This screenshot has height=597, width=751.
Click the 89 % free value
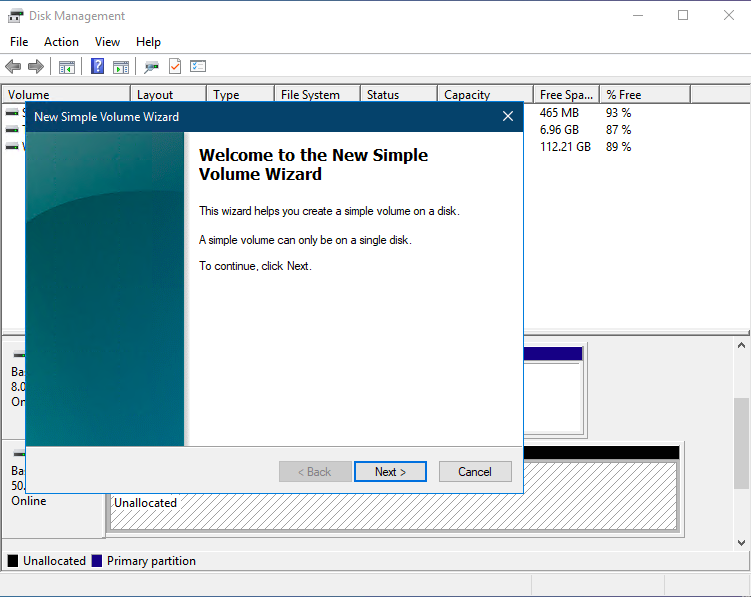click(x=618, y=147)
